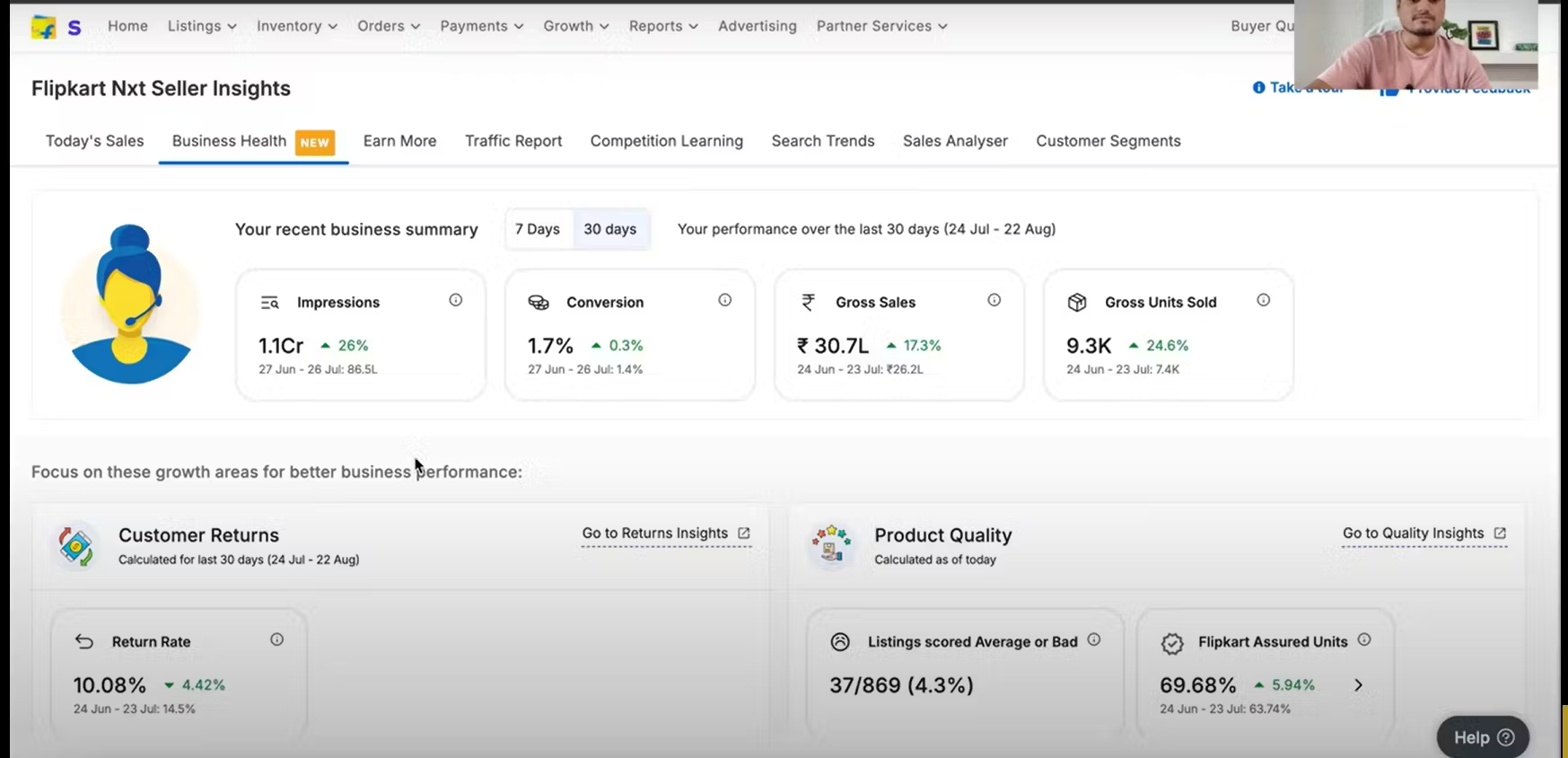Click the Conversion info icon
1568x758 pixels.
pos(725,300)
